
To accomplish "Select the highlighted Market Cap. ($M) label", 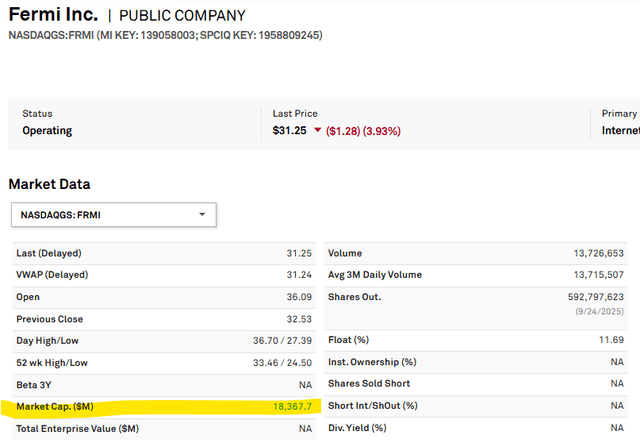I will (x=55, y=407).
